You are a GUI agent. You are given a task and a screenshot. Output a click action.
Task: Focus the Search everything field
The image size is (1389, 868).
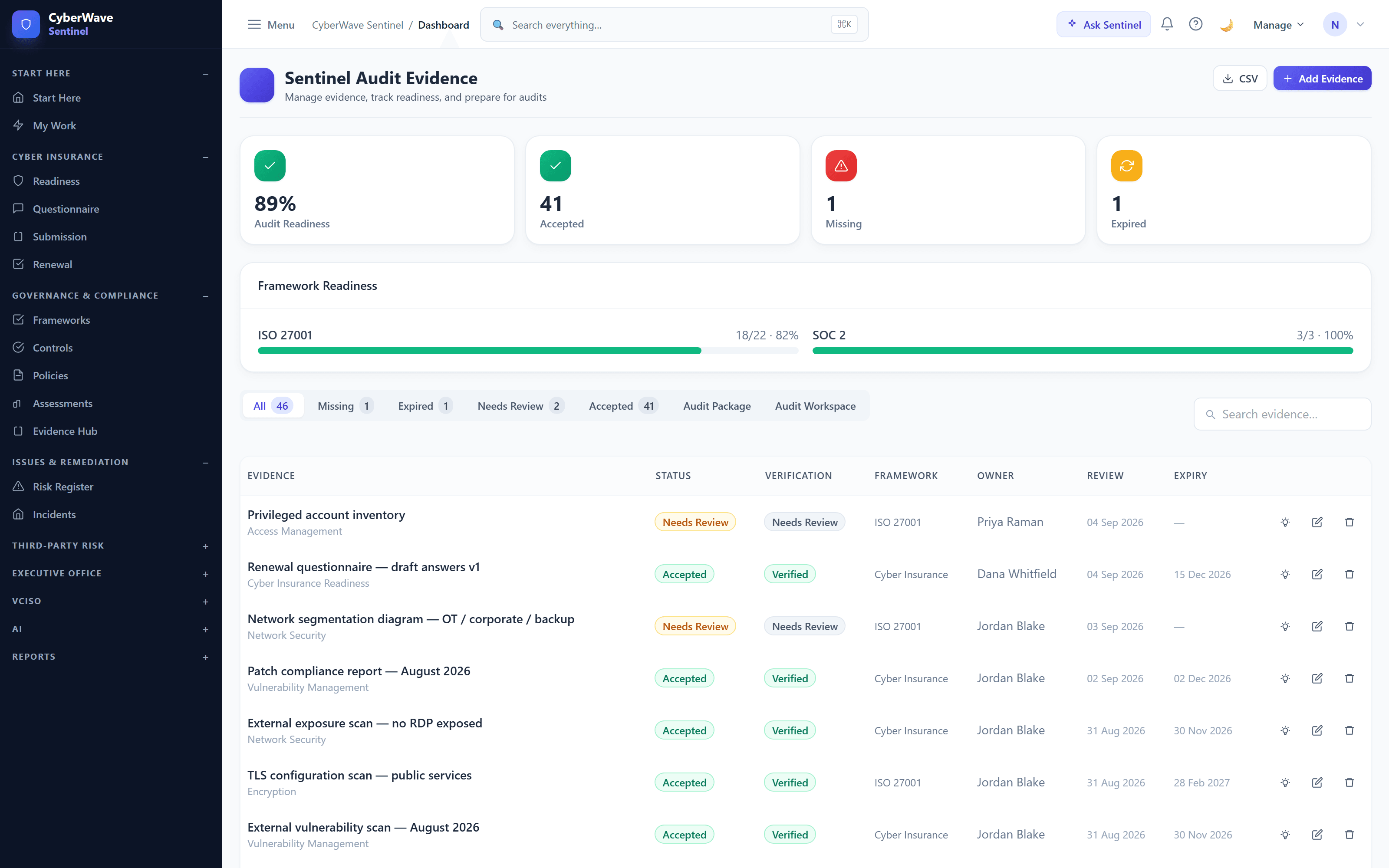coord(674,25)
